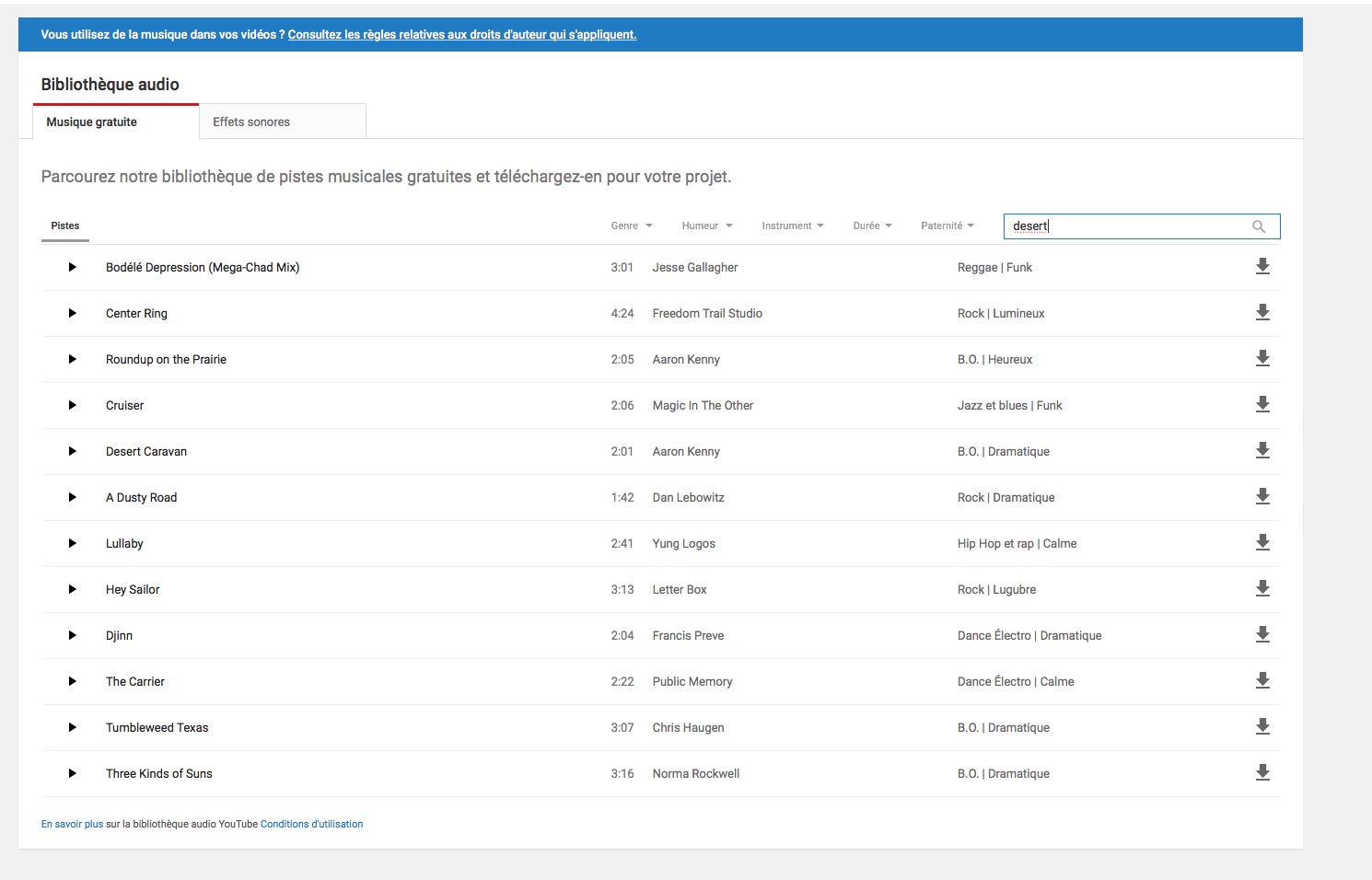This screenshot has height=880, width=1372.
Task: Click the artist name Jesse Gallagher
Action: pyautogui.click(x=695, y=267)
